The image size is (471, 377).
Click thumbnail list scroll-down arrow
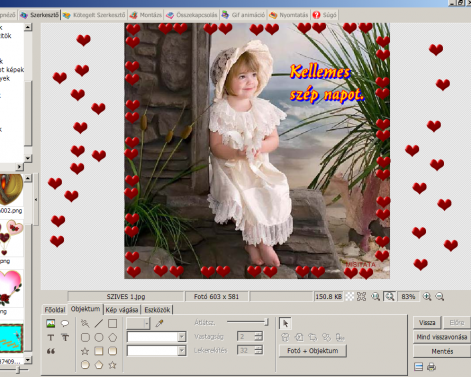click(28, 360)
